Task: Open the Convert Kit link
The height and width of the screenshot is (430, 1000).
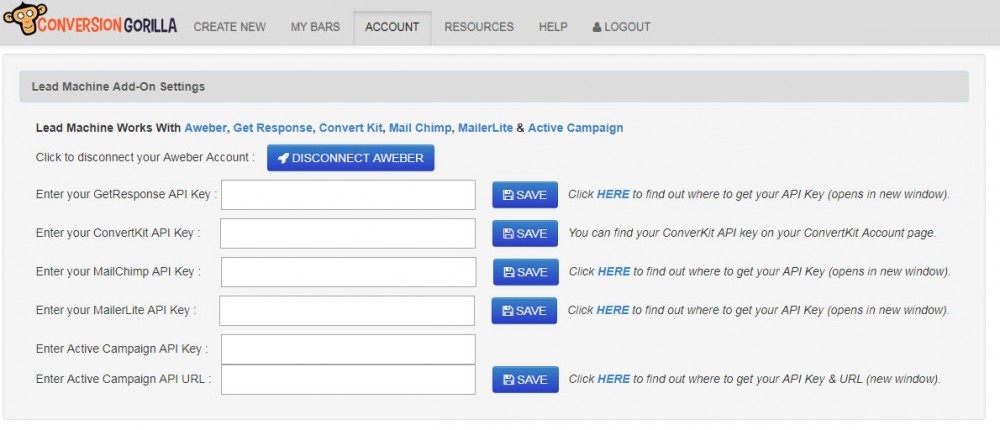Action: [351, 128]
